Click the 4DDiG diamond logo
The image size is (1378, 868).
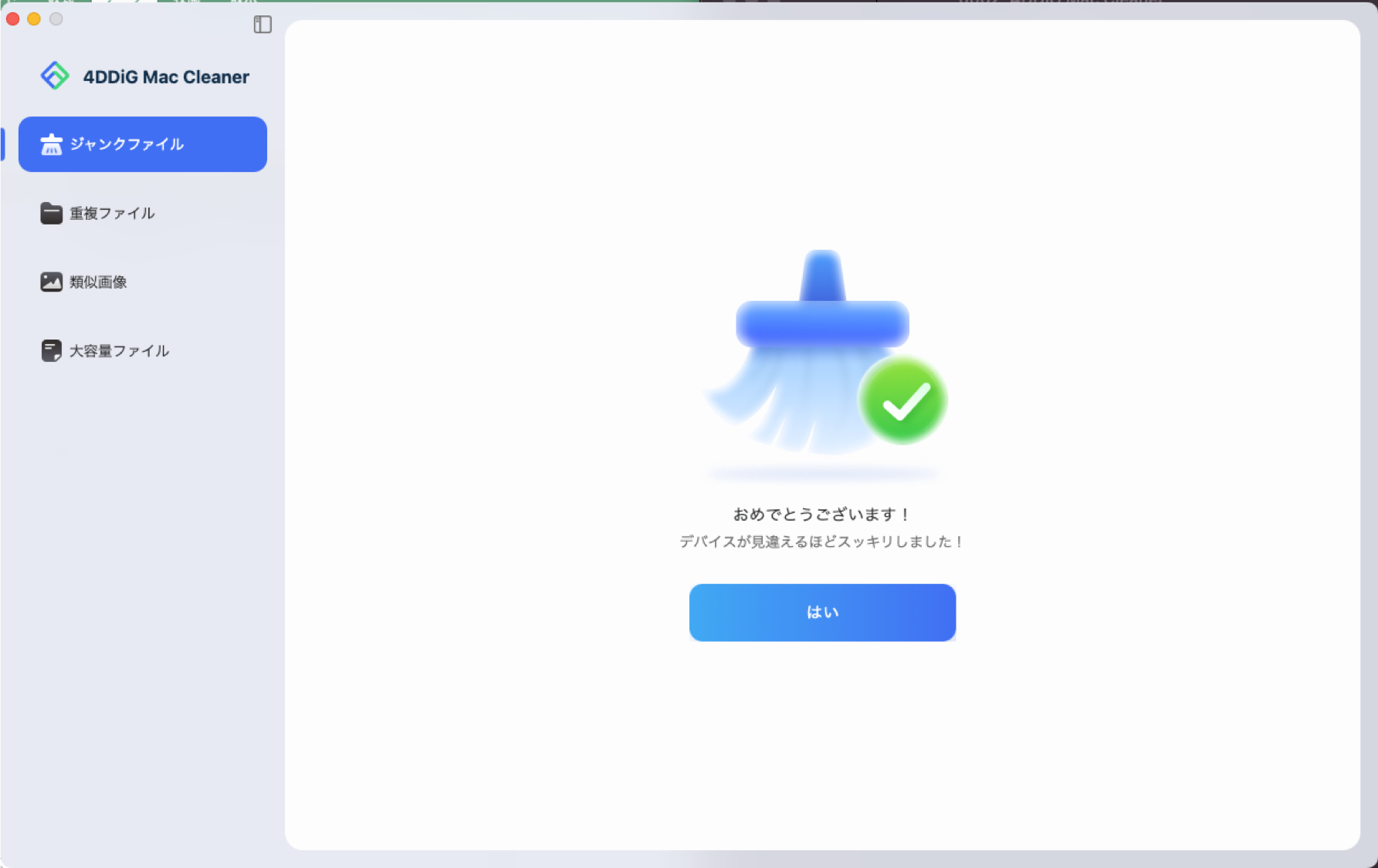(x=55, y=76)
